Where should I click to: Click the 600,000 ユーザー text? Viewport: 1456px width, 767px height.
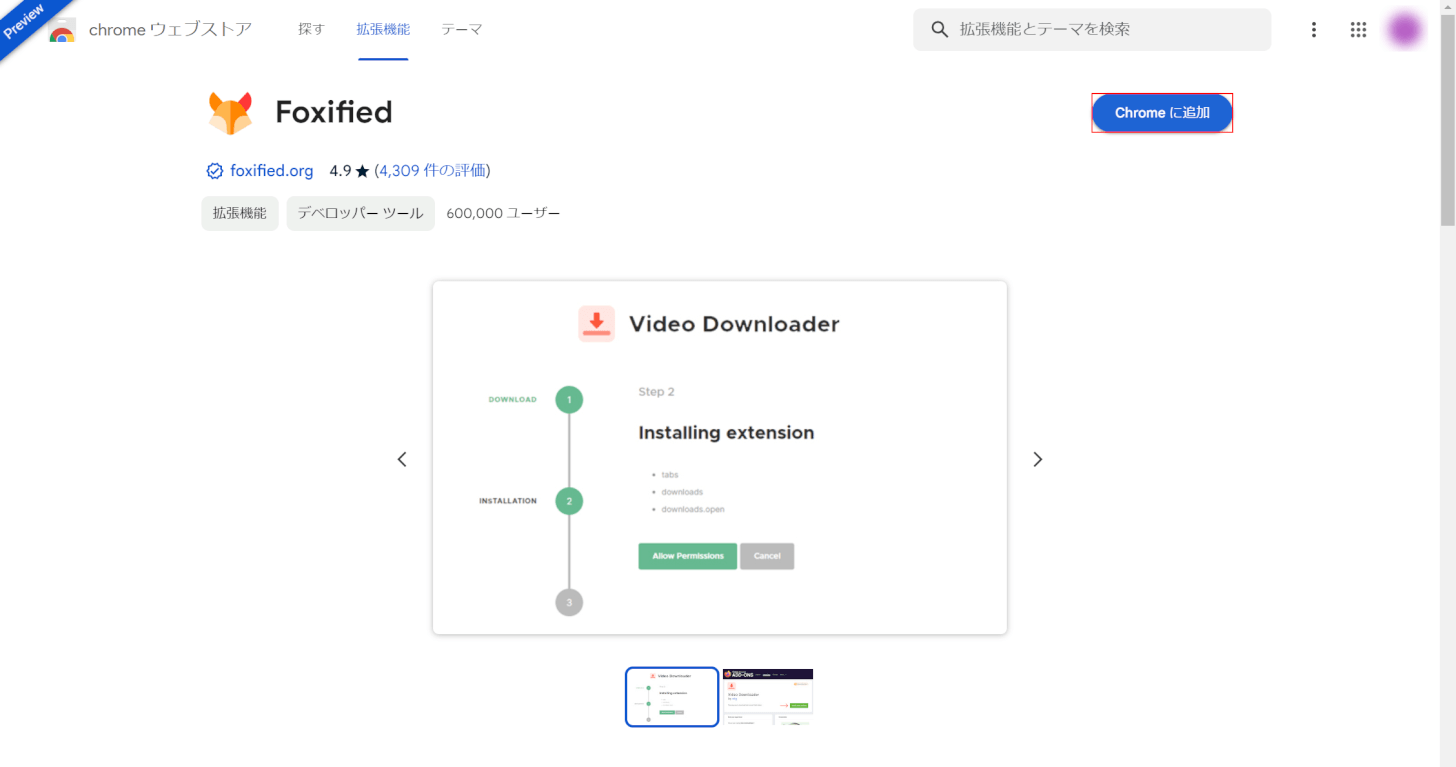[503, 213]
